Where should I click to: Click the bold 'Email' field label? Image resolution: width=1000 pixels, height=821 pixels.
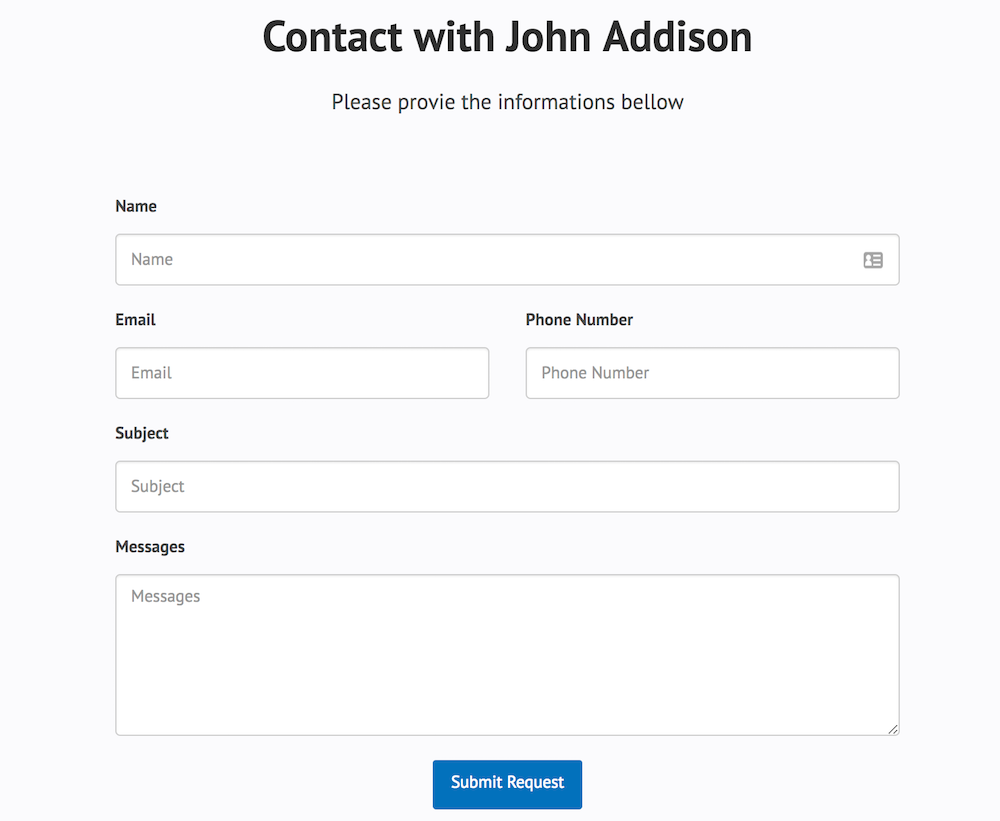click(136, 320)
